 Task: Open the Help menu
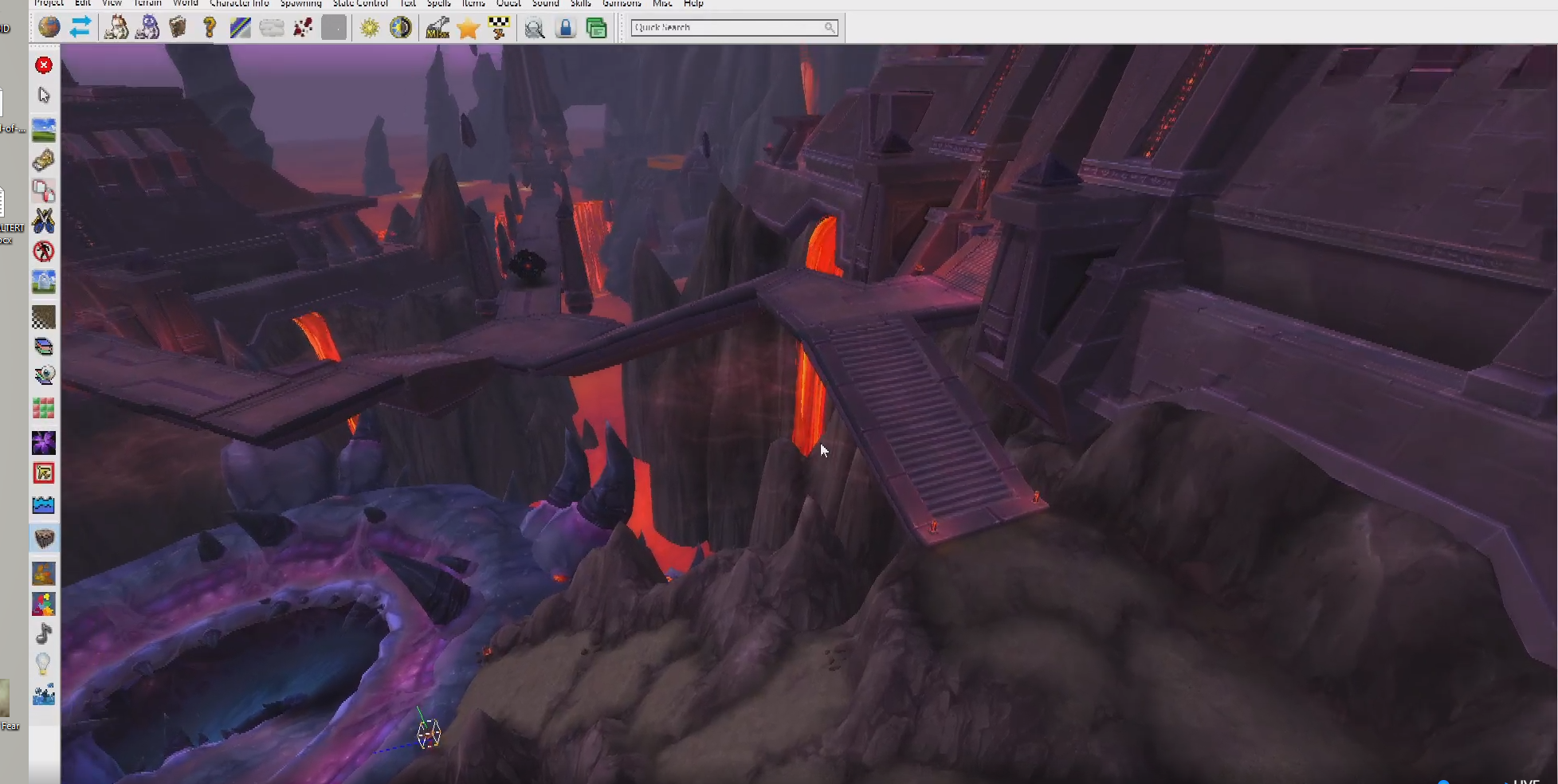pos(693,3)
